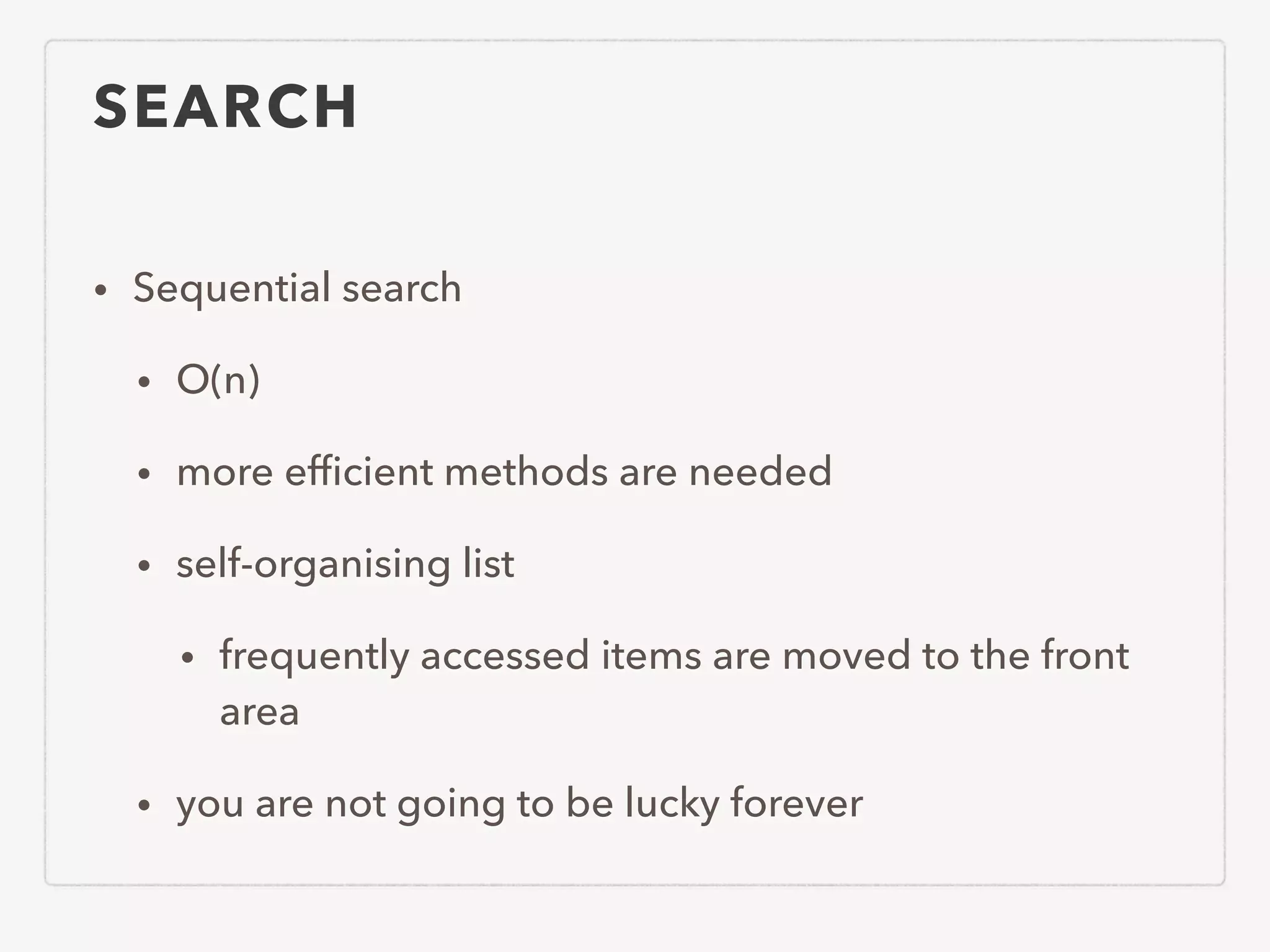Image resolution: width=1270 pixels, height=952 pixels.
Task: Click the bullet dot before 'frequently accessed'
Action: tap(188, 658)
